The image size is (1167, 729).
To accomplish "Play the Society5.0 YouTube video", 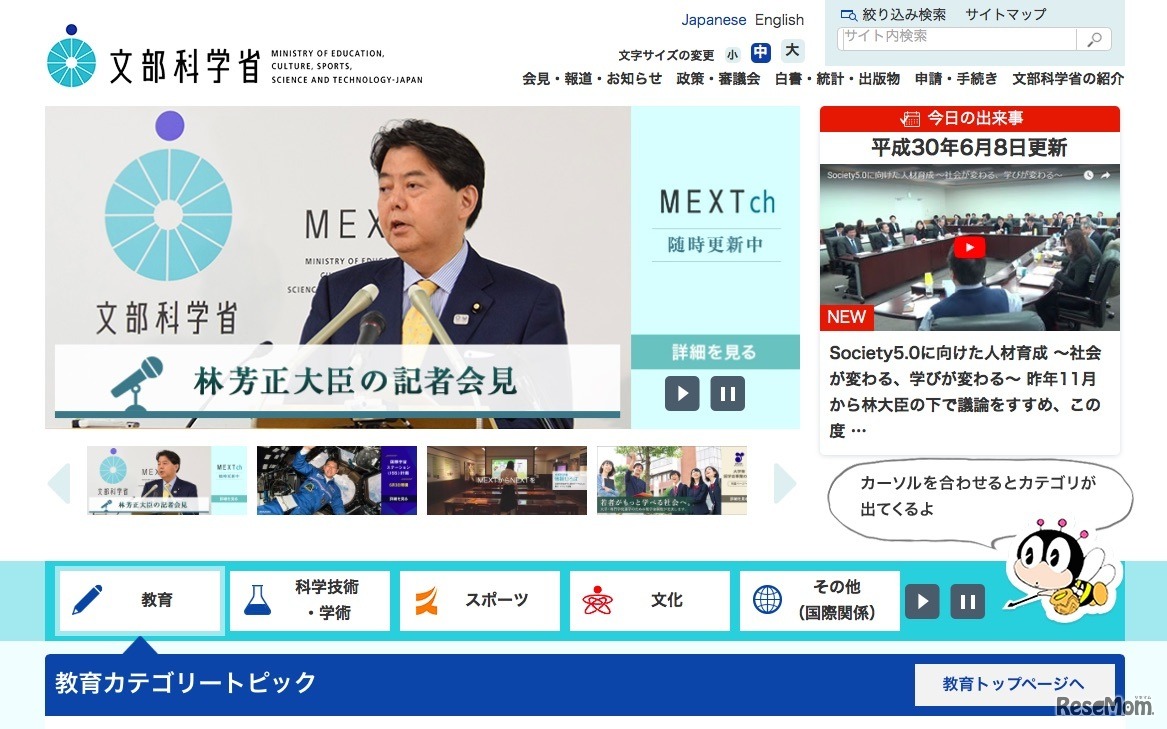I will click(969, 247).
